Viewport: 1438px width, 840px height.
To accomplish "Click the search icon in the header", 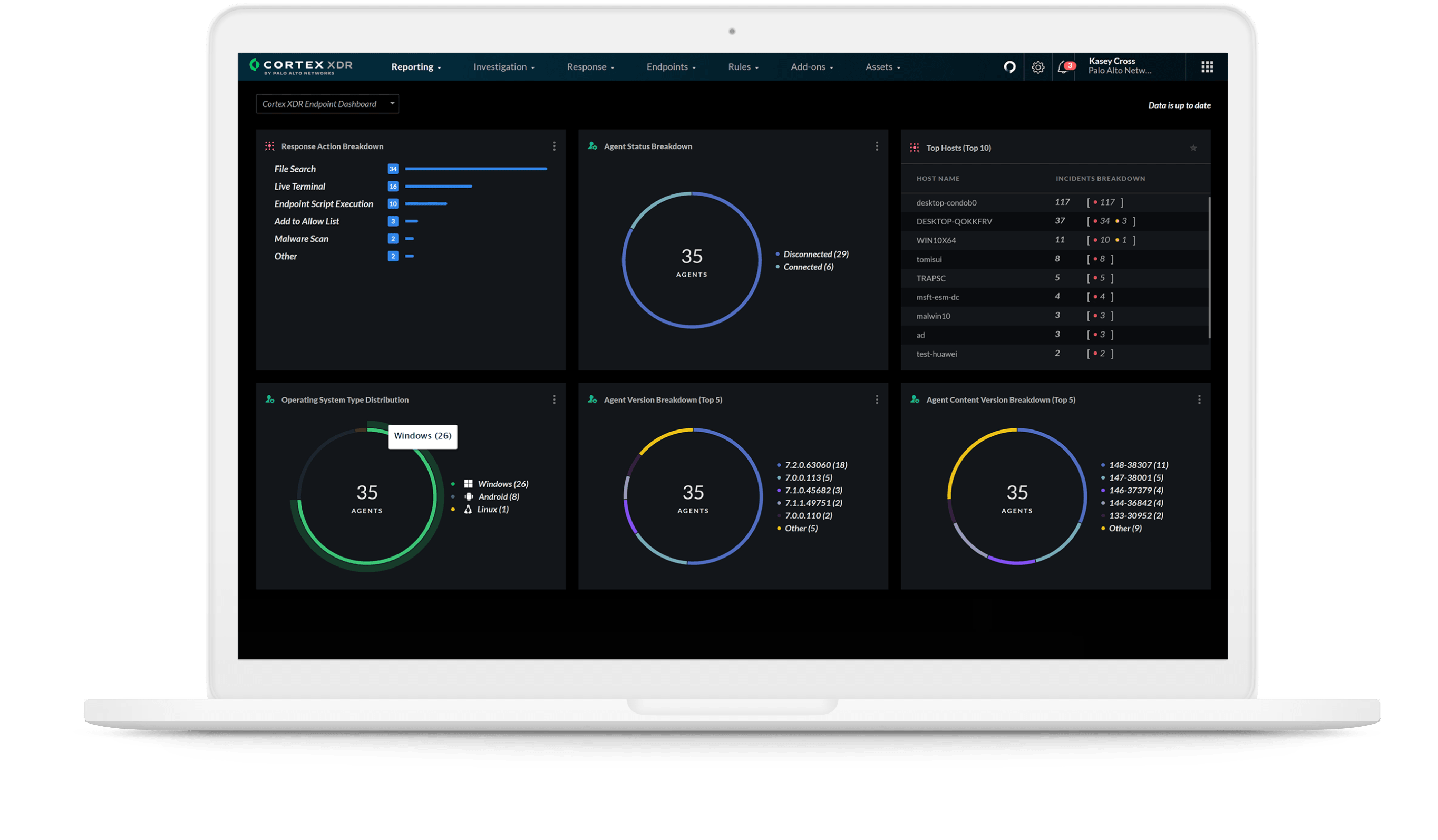I will [1009, 67].
